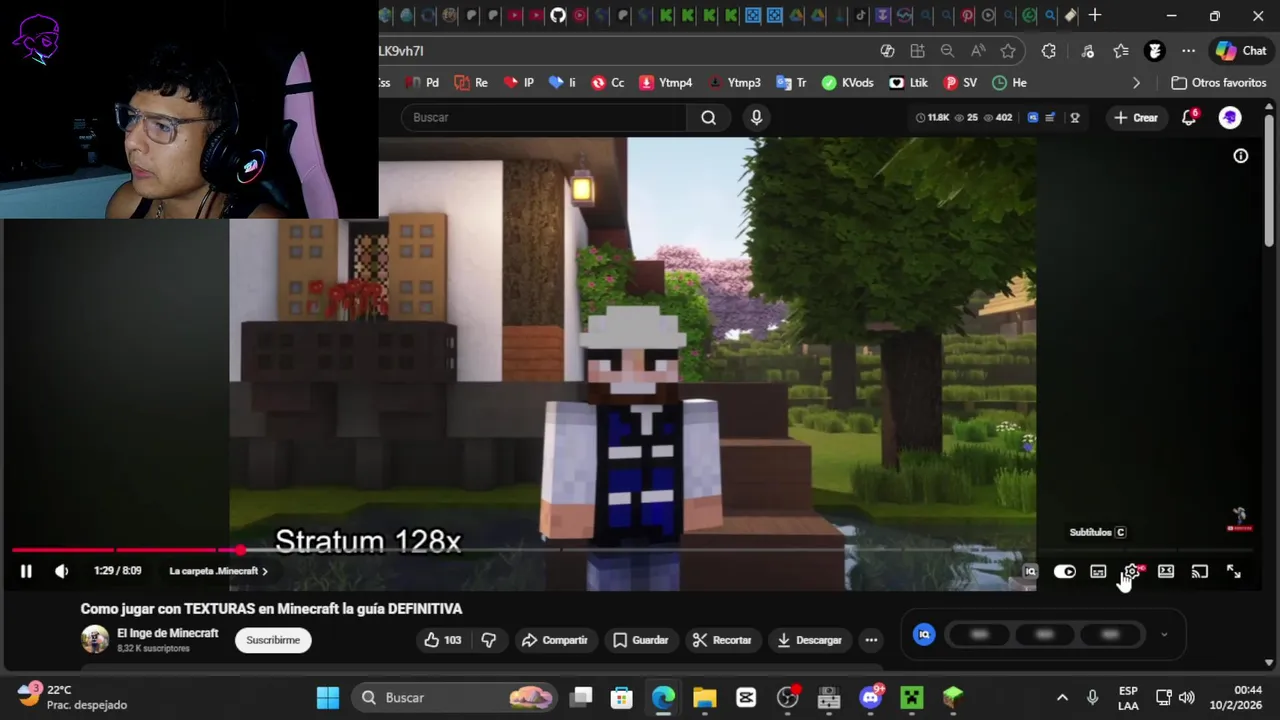Open Otros favoritos folder

1219,83
